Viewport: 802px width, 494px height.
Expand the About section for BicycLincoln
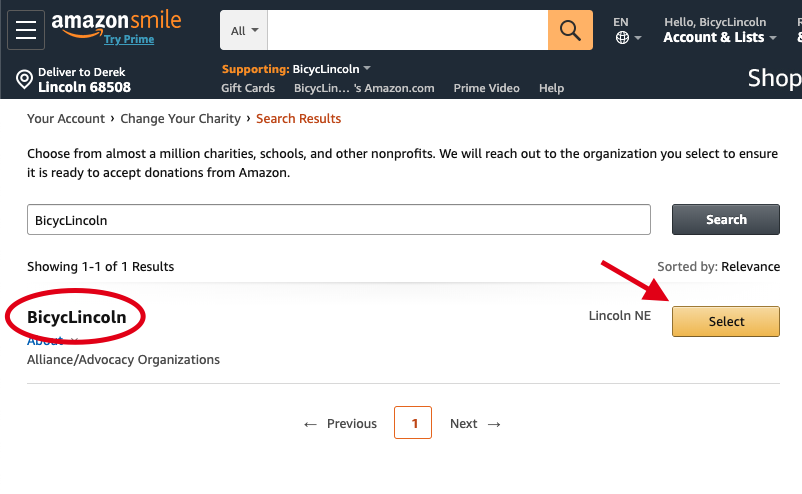[52, 341]
